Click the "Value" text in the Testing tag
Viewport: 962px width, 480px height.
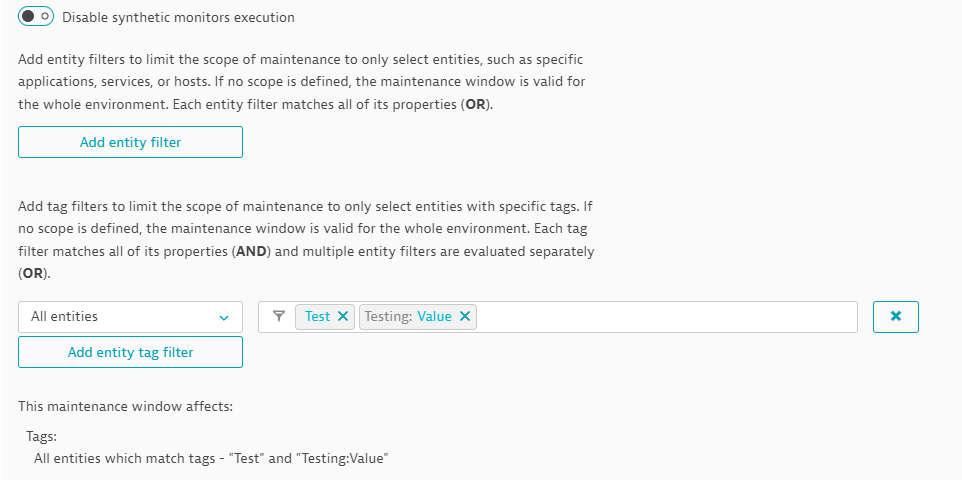[x=435, y=317]
